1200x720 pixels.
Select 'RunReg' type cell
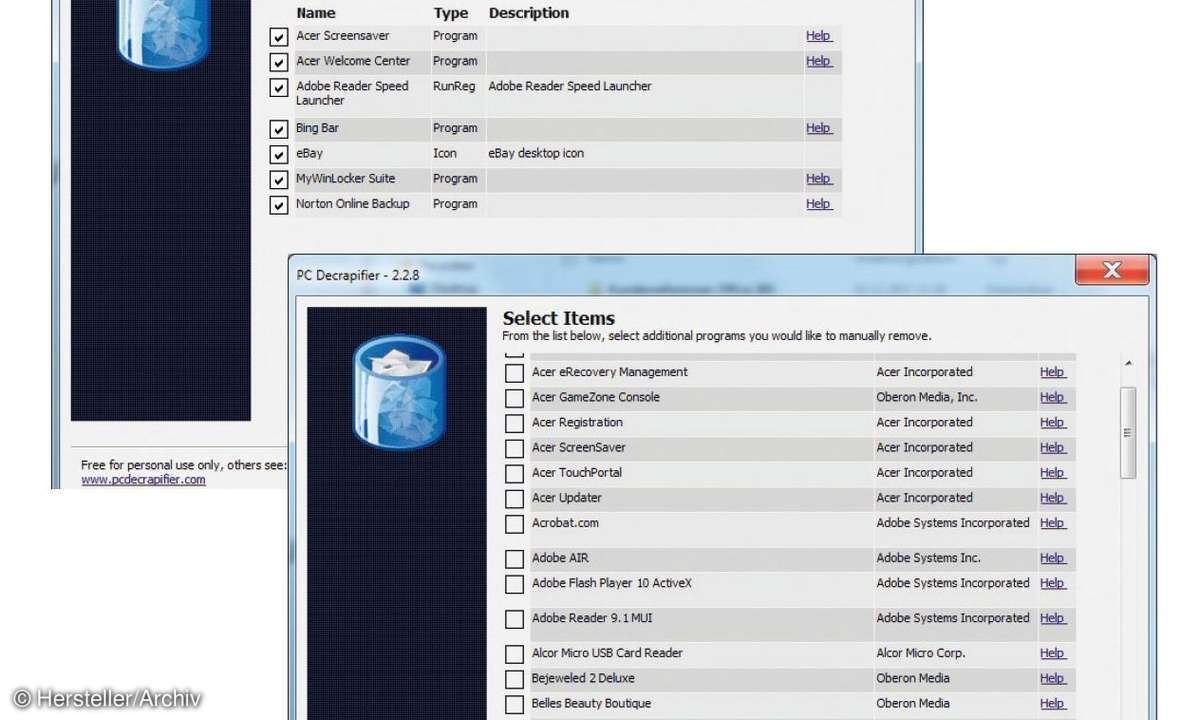click(x=454, y=86)
